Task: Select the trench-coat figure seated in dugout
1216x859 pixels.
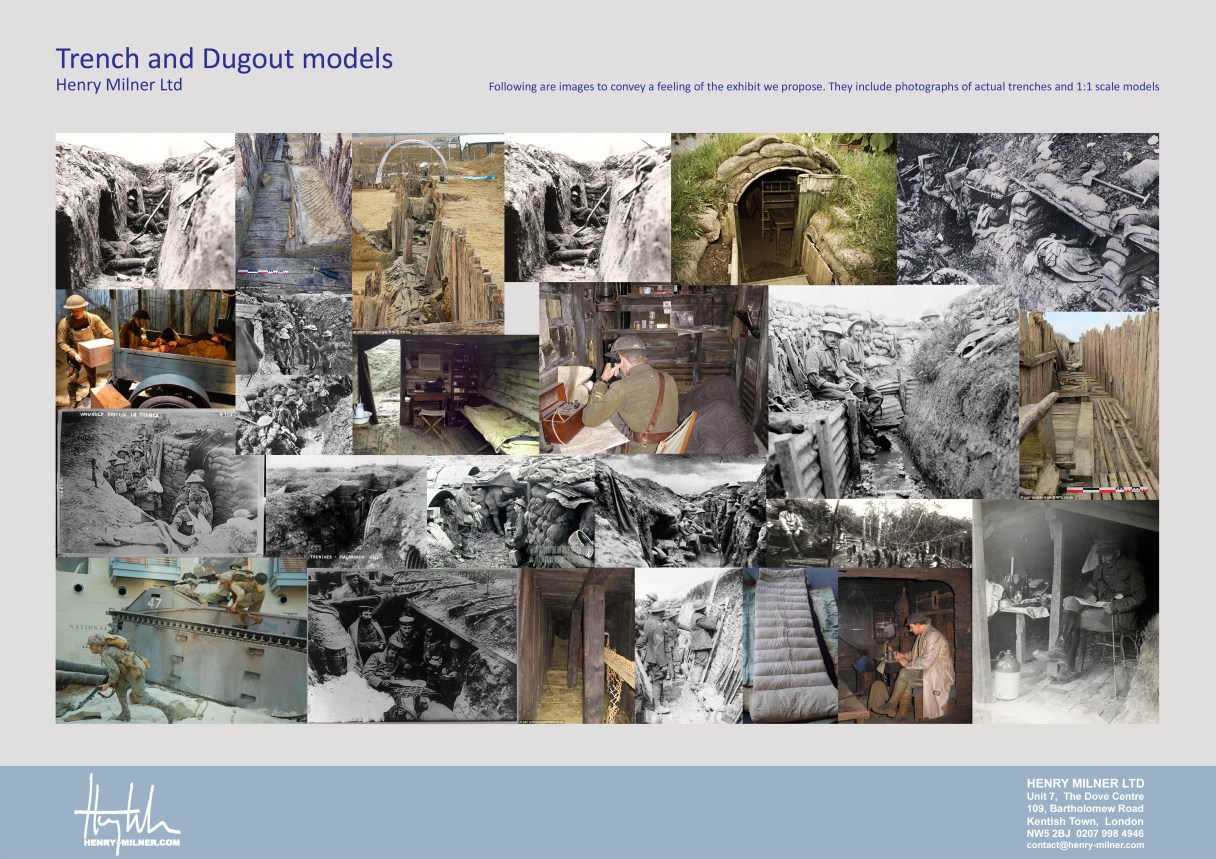Action: tap(904, 645)
